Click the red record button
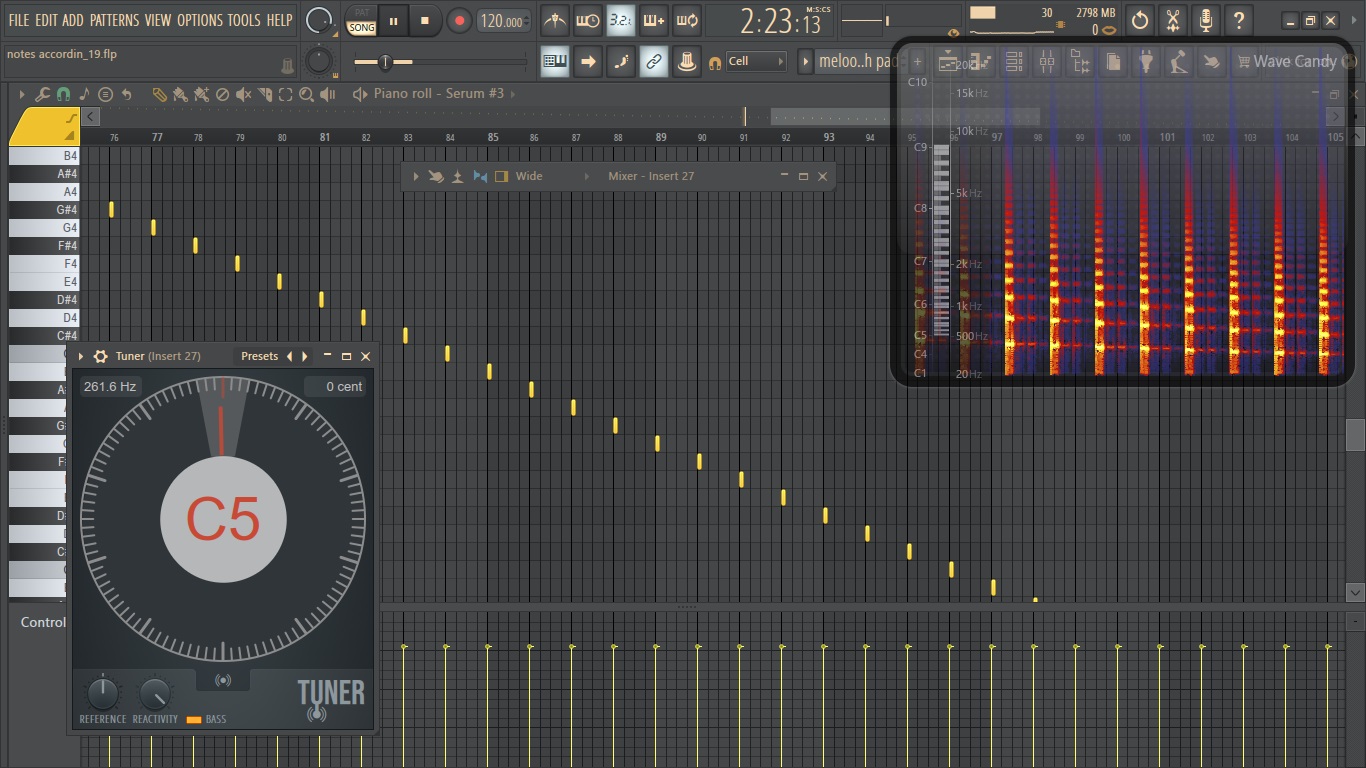 click(x=459, y=20)
